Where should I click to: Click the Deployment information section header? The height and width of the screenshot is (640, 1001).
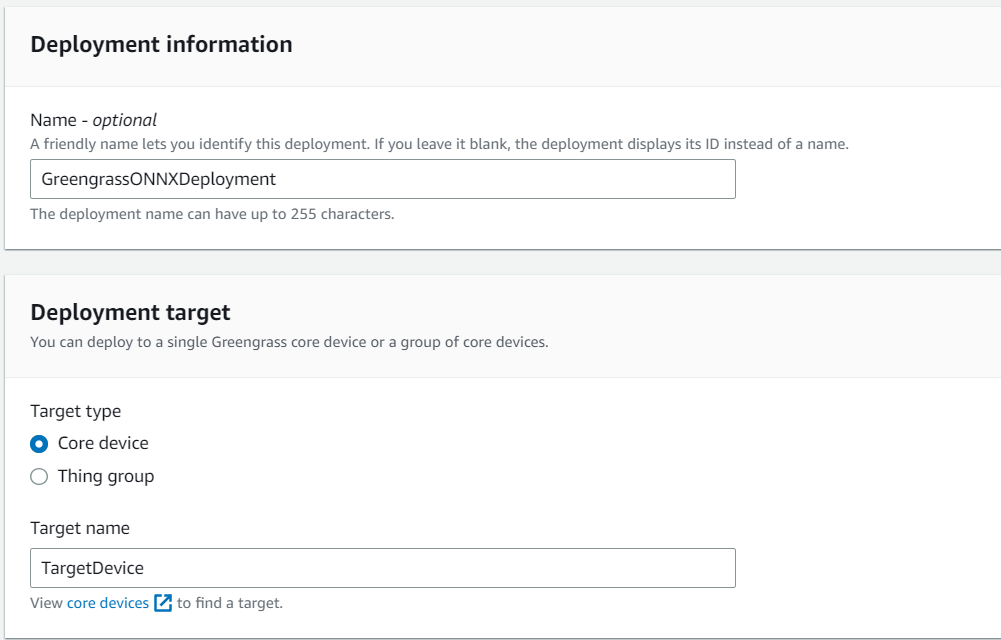pyautogui.click(x=161, y=44)
